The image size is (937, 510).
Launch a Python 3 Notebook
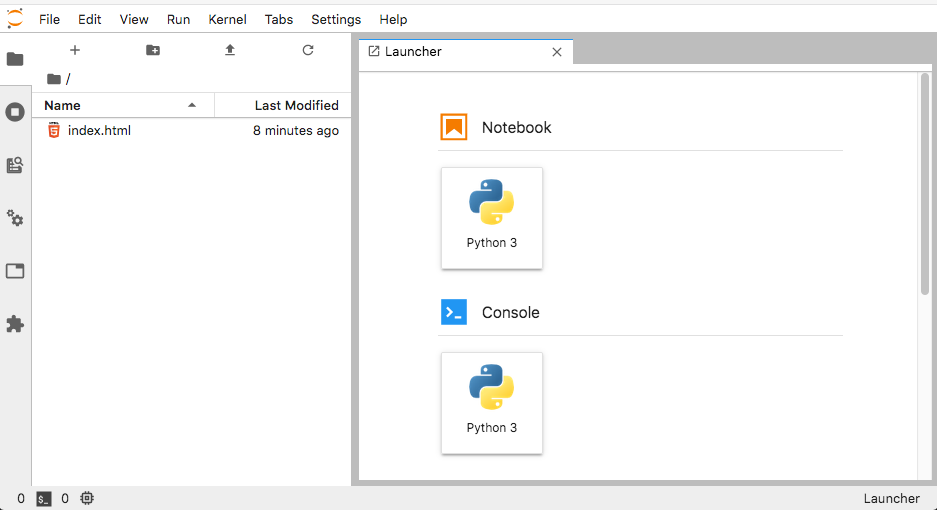pyautogui.click(x=492, y=217)
